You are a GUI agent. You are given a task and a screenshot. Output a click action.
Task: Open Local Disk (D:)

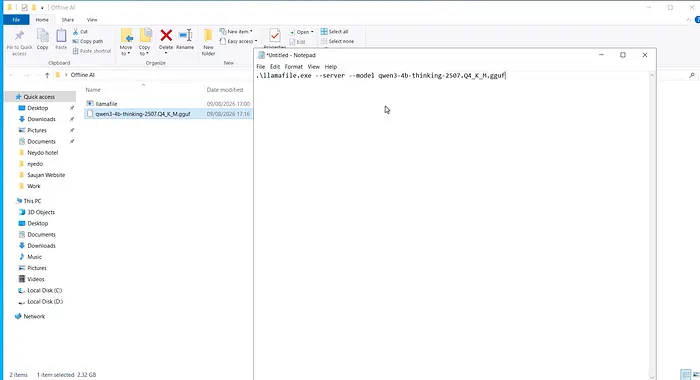(45, 301)
